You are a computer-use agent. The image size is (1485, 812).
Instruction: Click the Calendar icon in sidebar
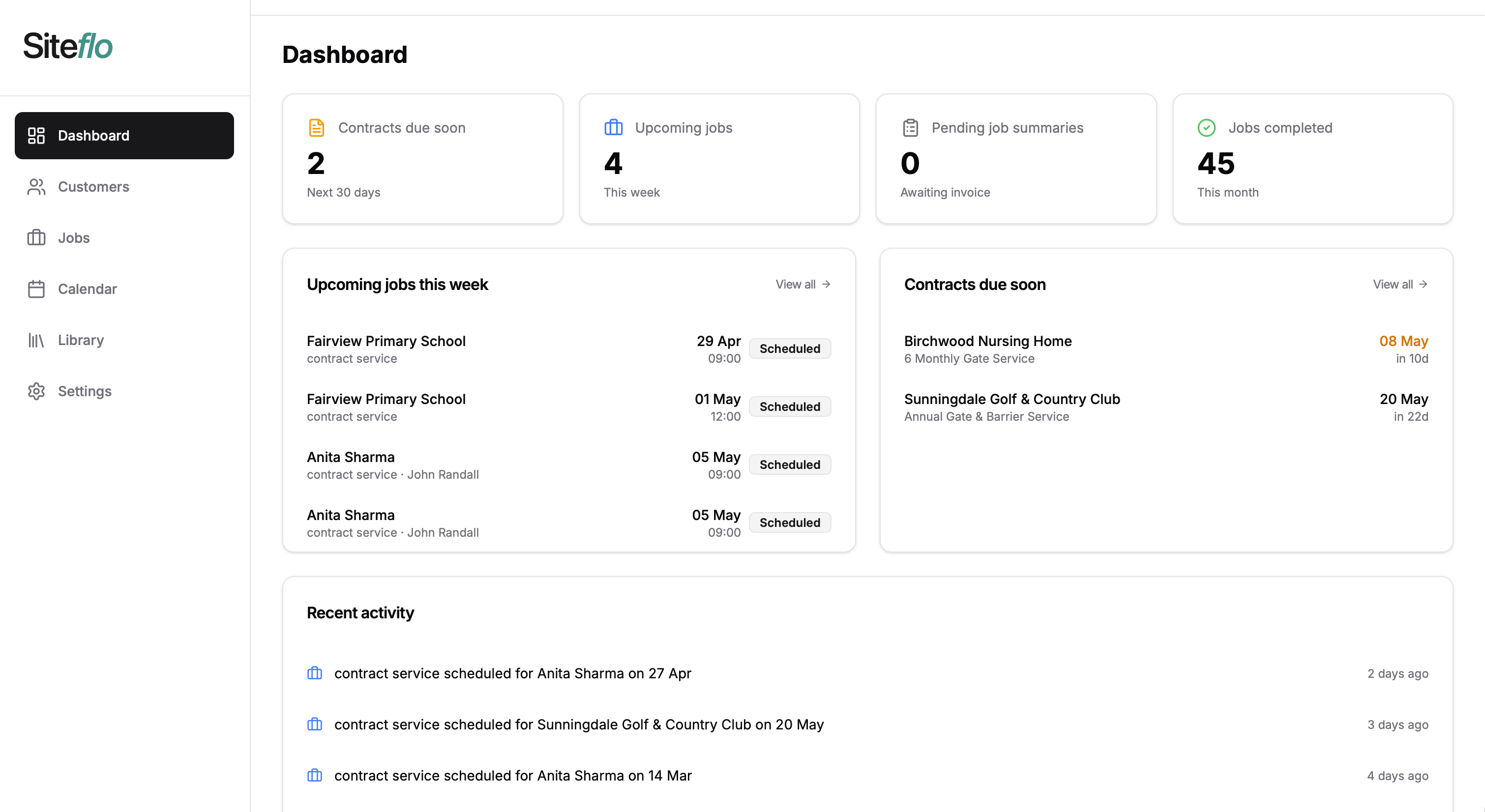click(x=36, y=289)
